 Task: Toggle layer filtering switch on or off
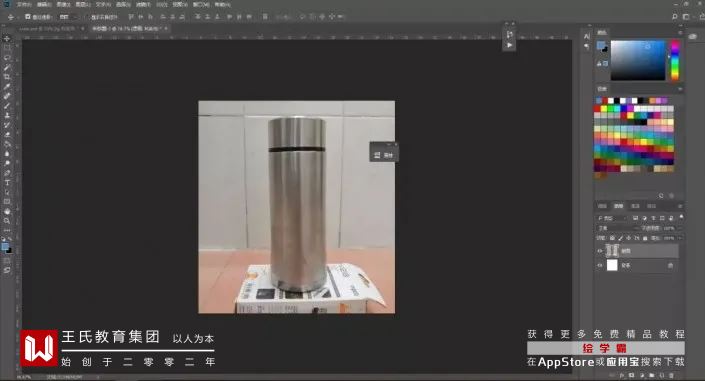[681, 217]
